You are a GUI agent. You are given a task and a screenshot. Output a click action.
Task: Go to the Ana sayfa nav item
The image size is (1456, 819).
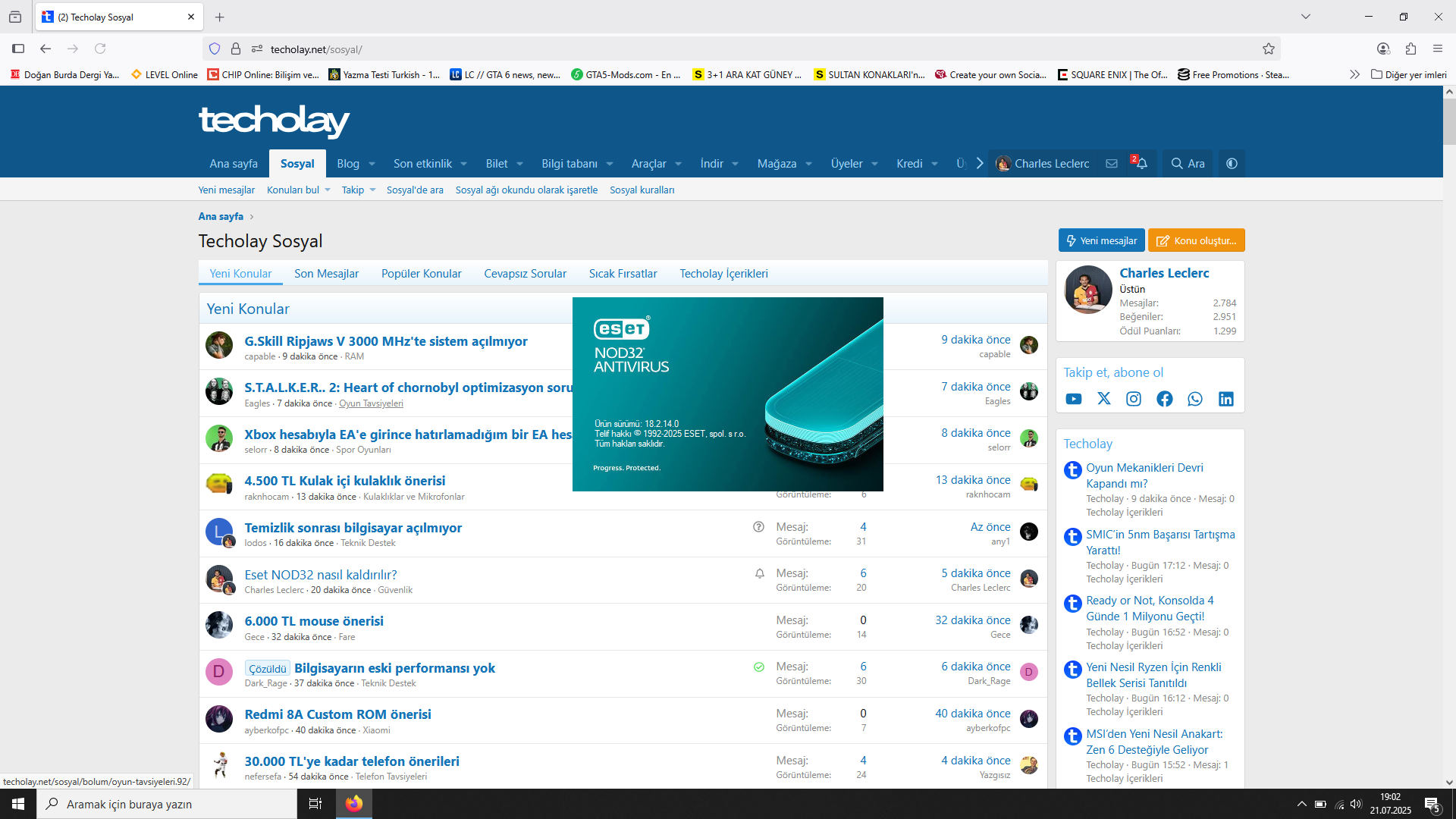coord(234,164)
